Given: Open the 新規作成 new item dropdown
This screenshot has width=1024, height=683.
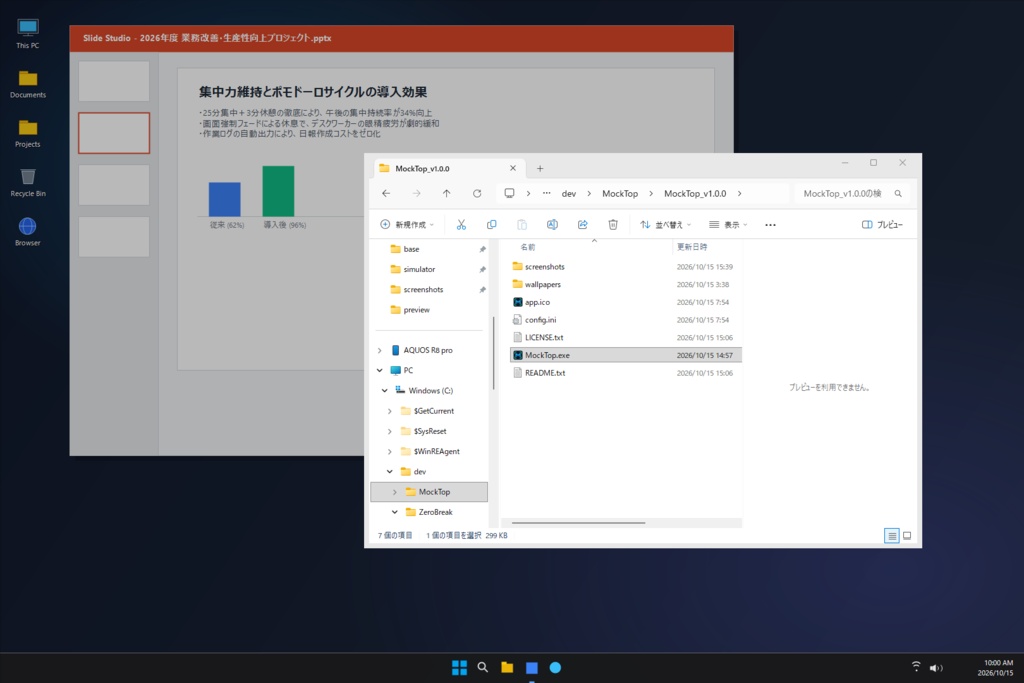Looking at the screenshot, I should (407, 225).
